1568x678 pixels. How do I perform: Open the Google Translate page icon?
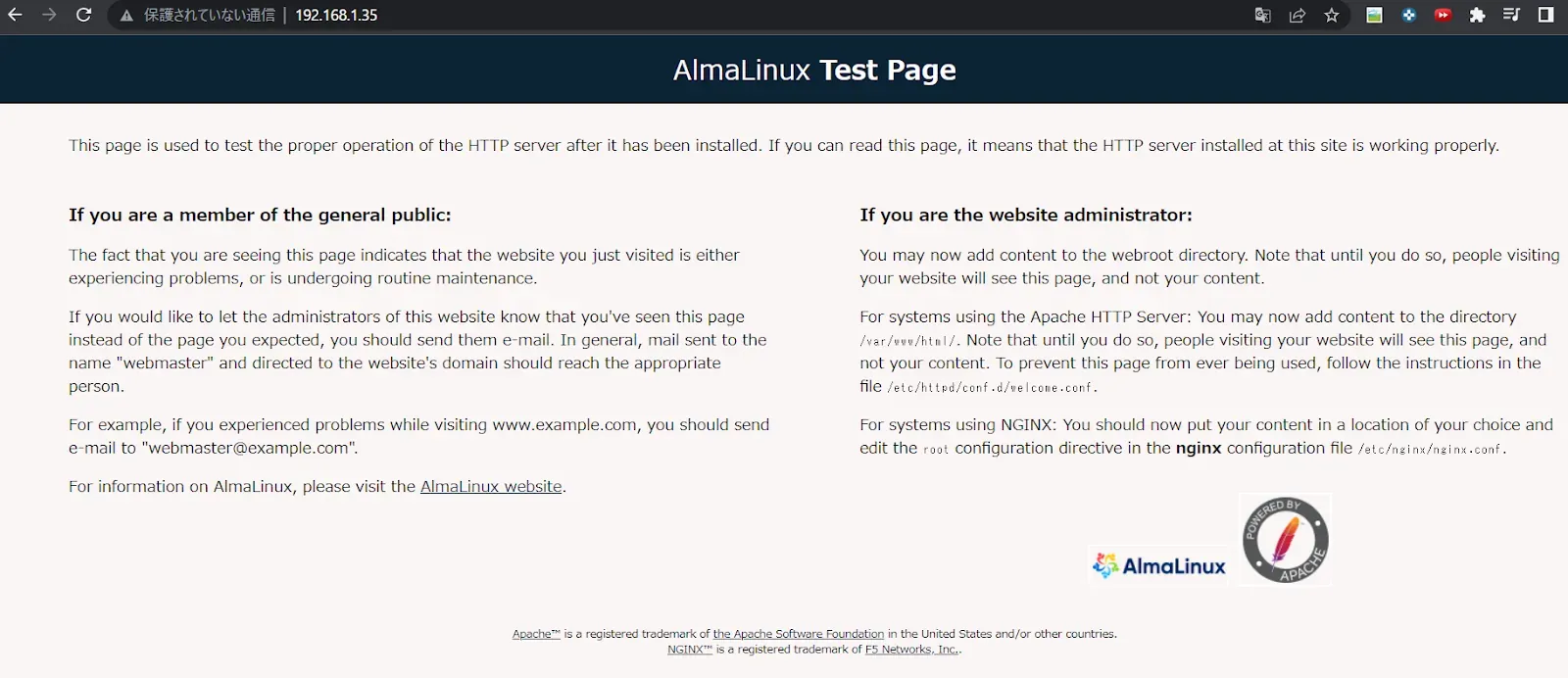(1263, 15)
